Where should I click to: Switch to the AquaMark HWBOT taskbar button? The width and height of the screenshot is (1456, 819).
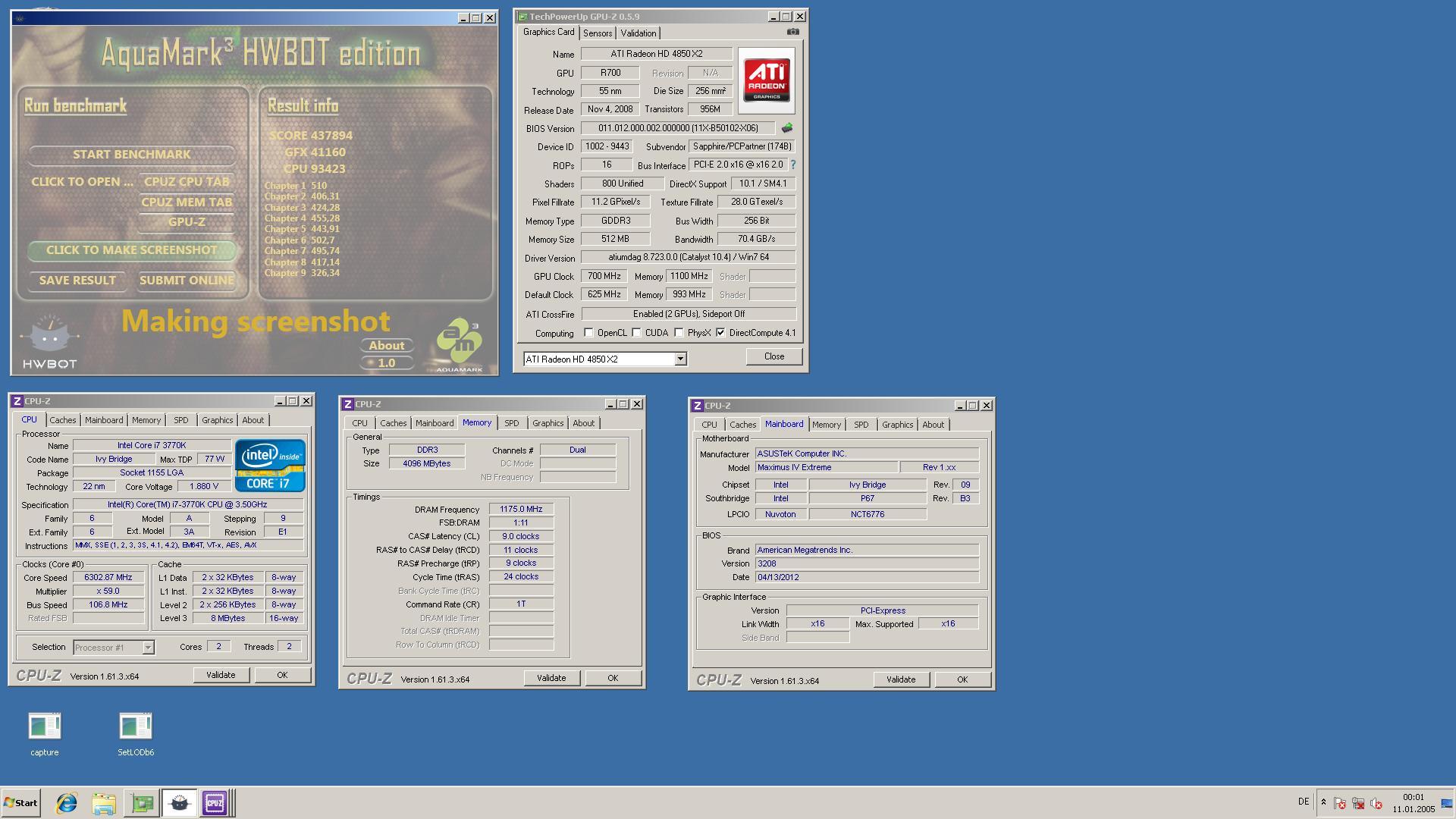click(179, 803)
